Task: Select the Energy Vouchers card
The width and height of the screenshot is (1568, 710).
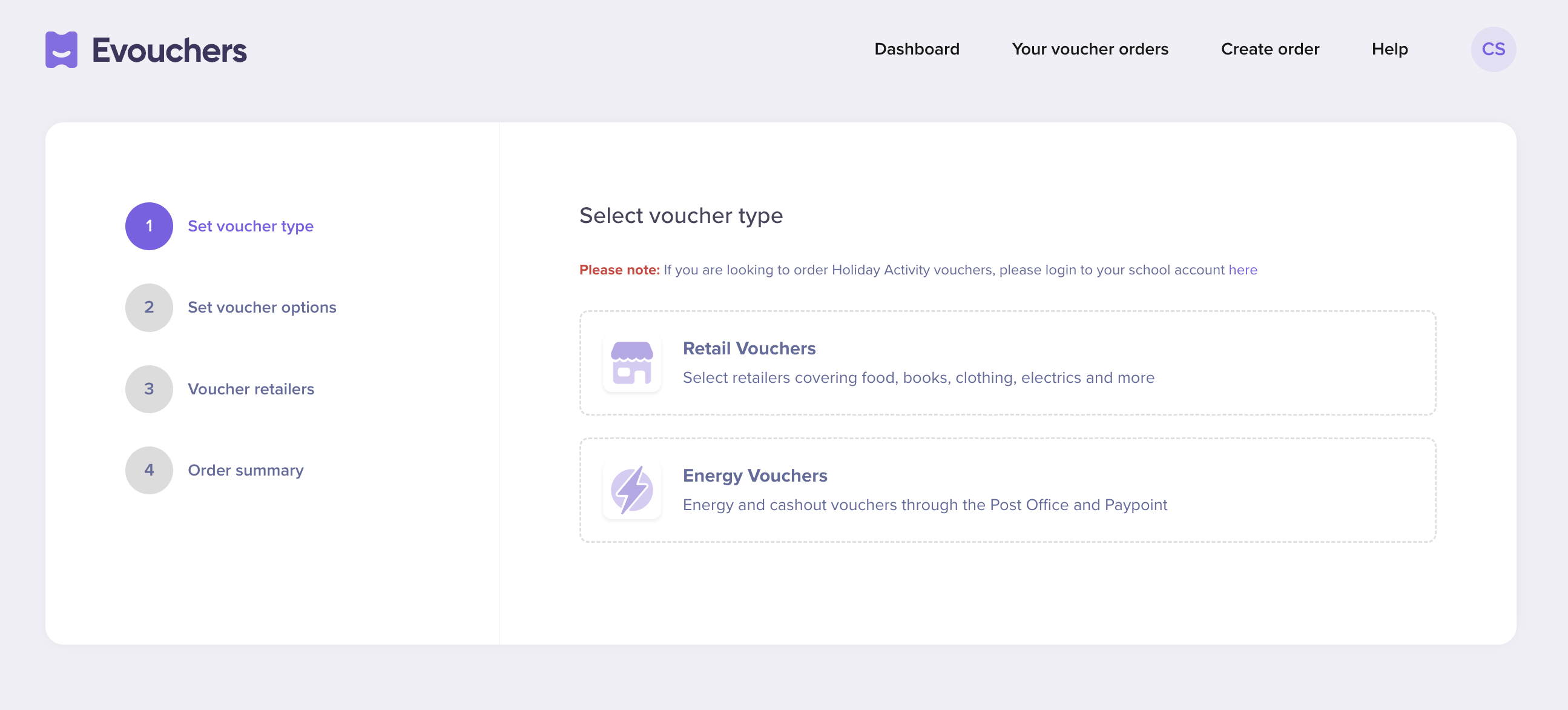Action: coord(1007,490)
